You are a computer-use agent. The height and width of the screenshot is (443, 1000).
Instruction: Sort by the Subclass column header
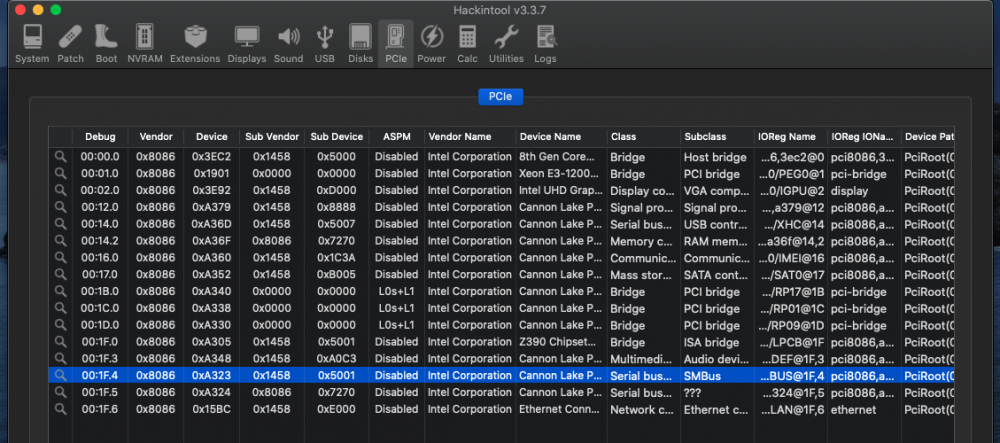(x=717, y=136)
